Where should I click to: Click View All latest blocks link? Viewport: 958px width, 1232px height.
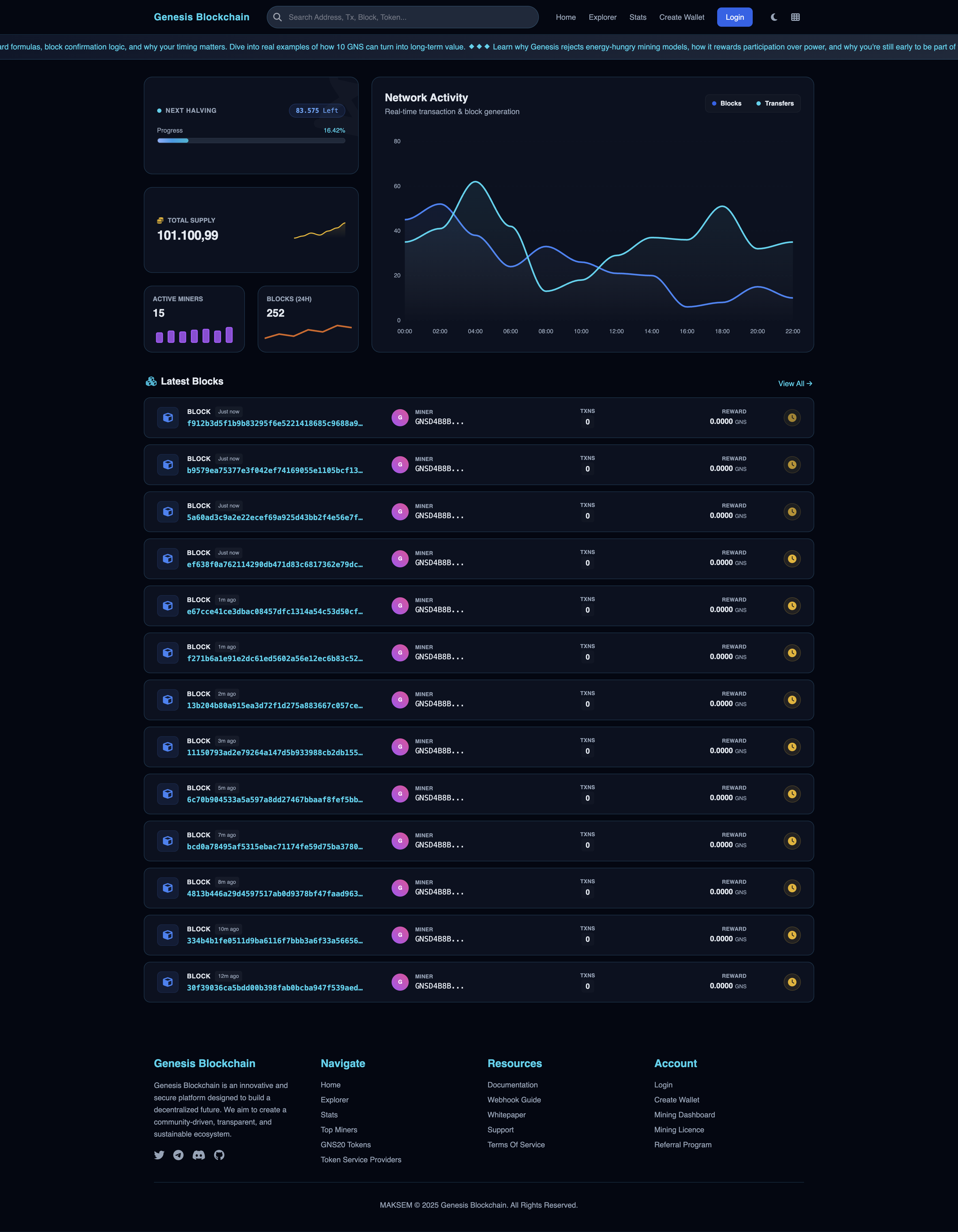[794, 383]
